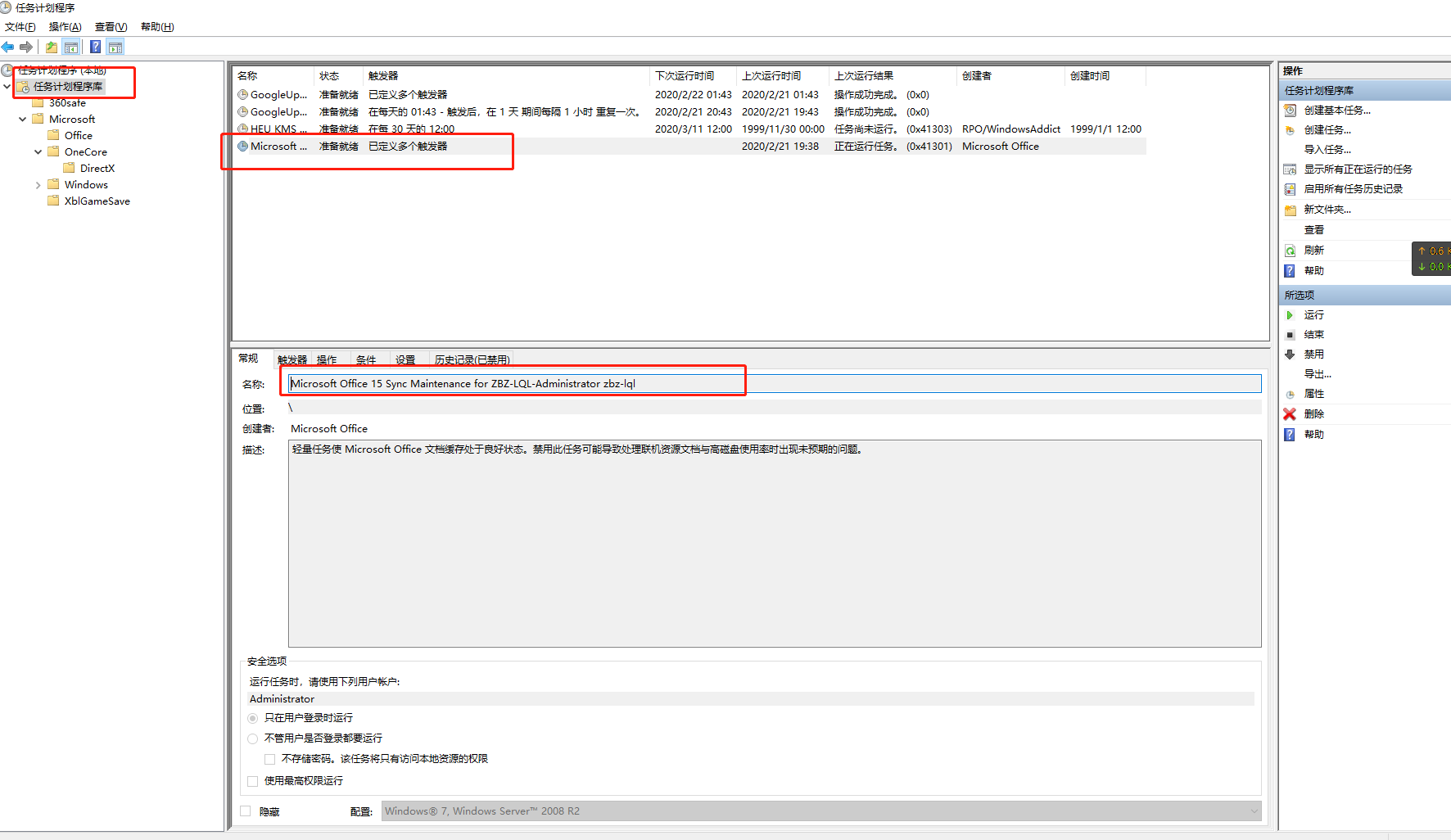Click the Forward arrow in the toolbar
The image size is (1451, 840).
(x=26, y=47)
